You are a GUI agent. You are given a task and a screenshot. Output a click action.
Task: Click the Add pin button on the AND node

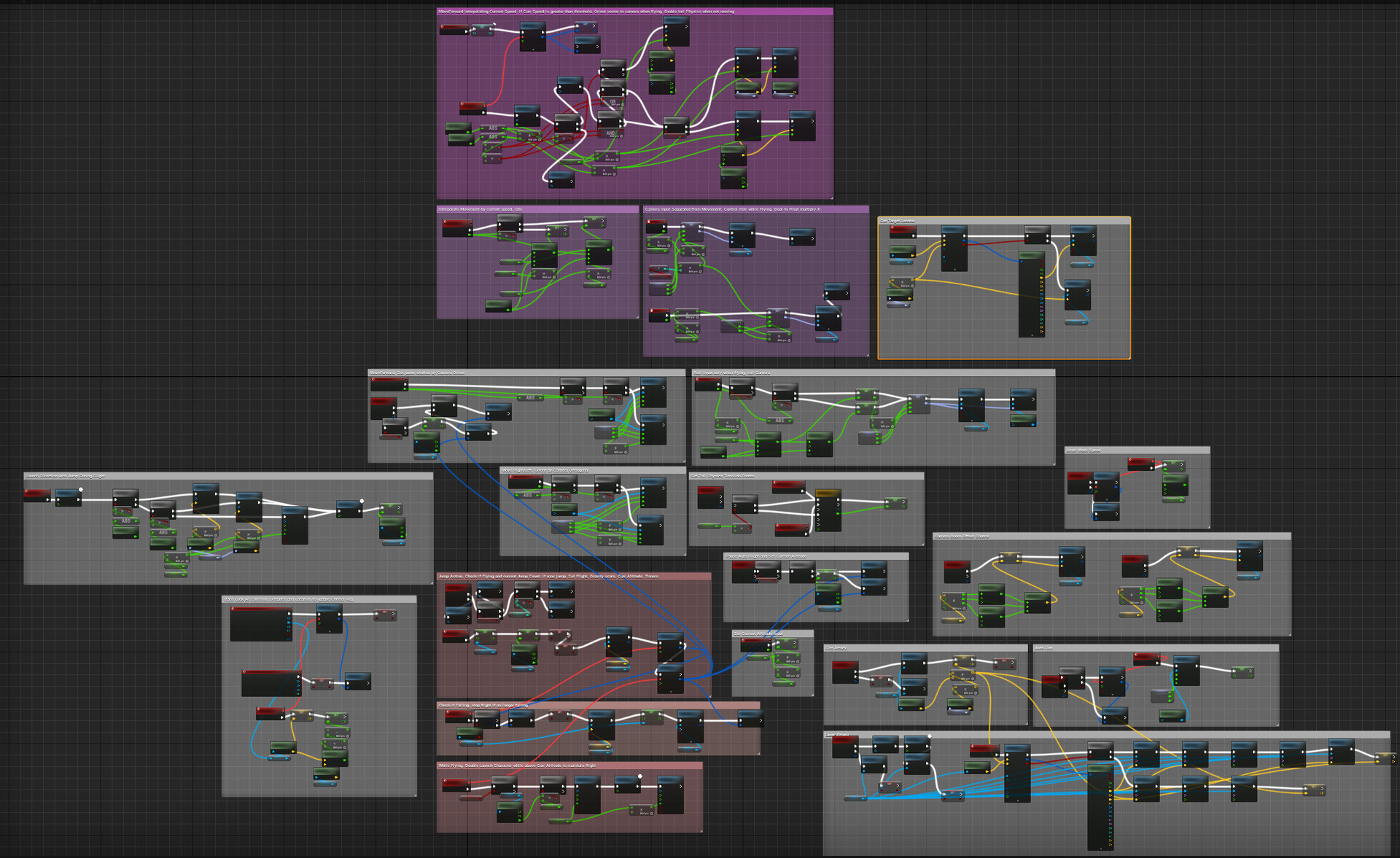tap(621, 136)
